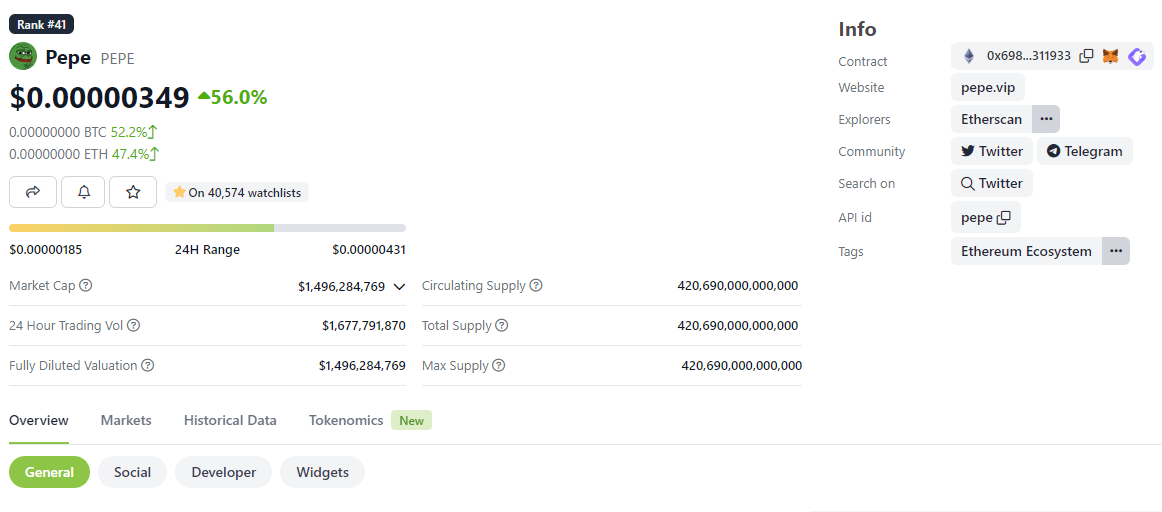Click the API id pepe value
1162x512 pixels.
(977, 218)
